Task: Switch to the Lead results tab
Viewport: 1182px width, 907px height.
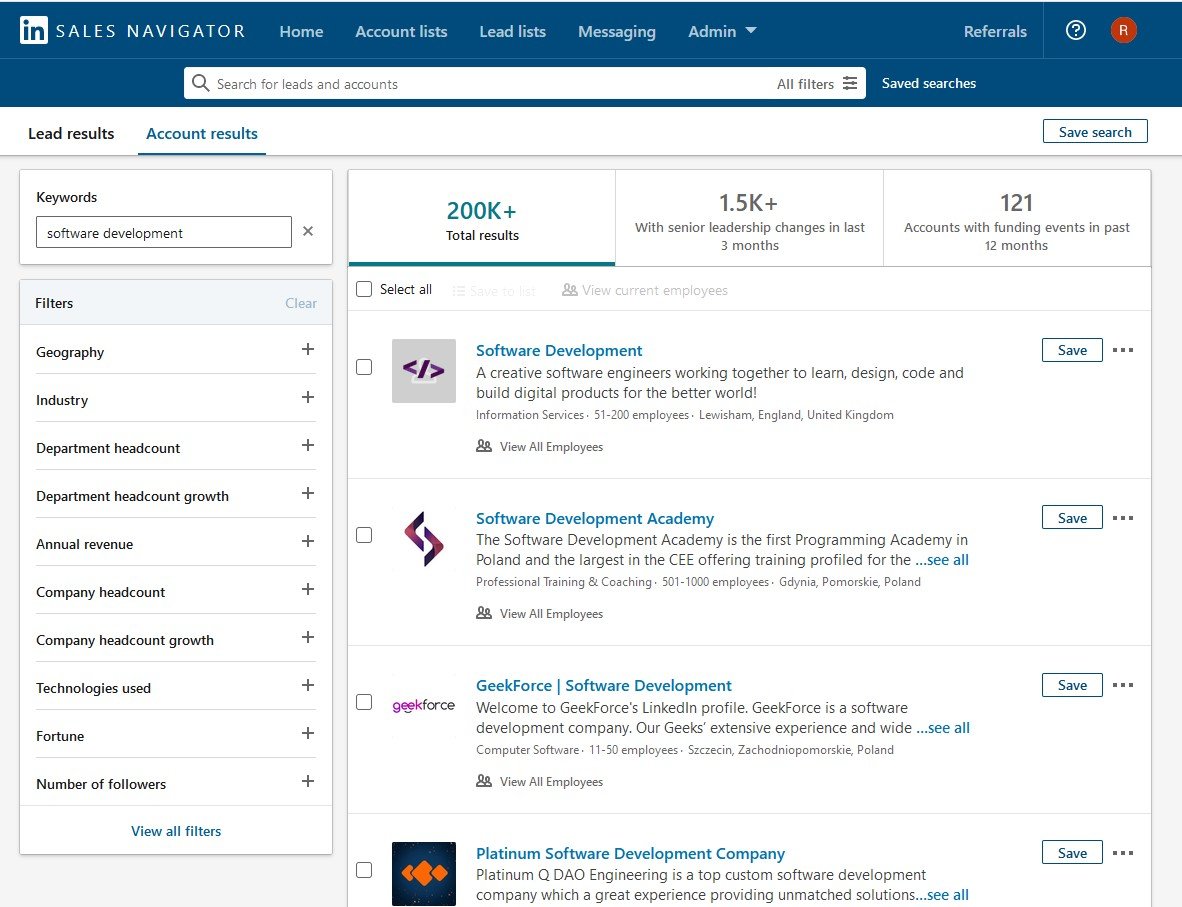Action: click(x=71, y=132)
